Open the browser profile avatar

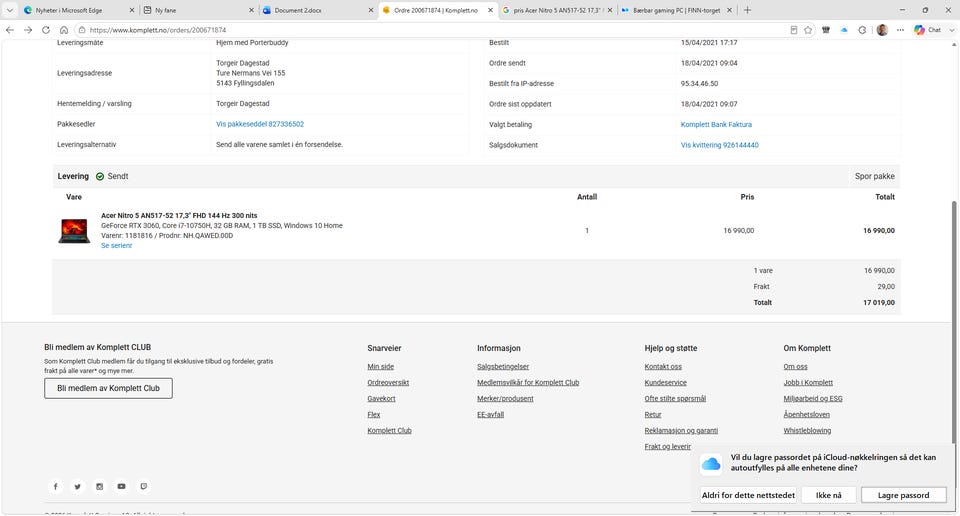tap(882, 29)
